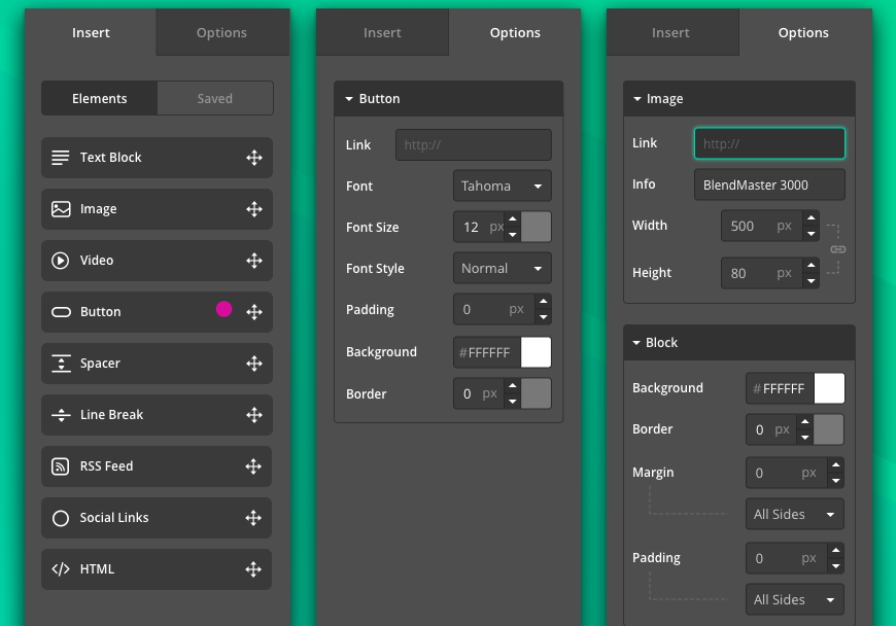The height and width of the screenshot is (626, 896).
Task: Open the Font Style dropdown showing Normal
Action: click(502, 268)
